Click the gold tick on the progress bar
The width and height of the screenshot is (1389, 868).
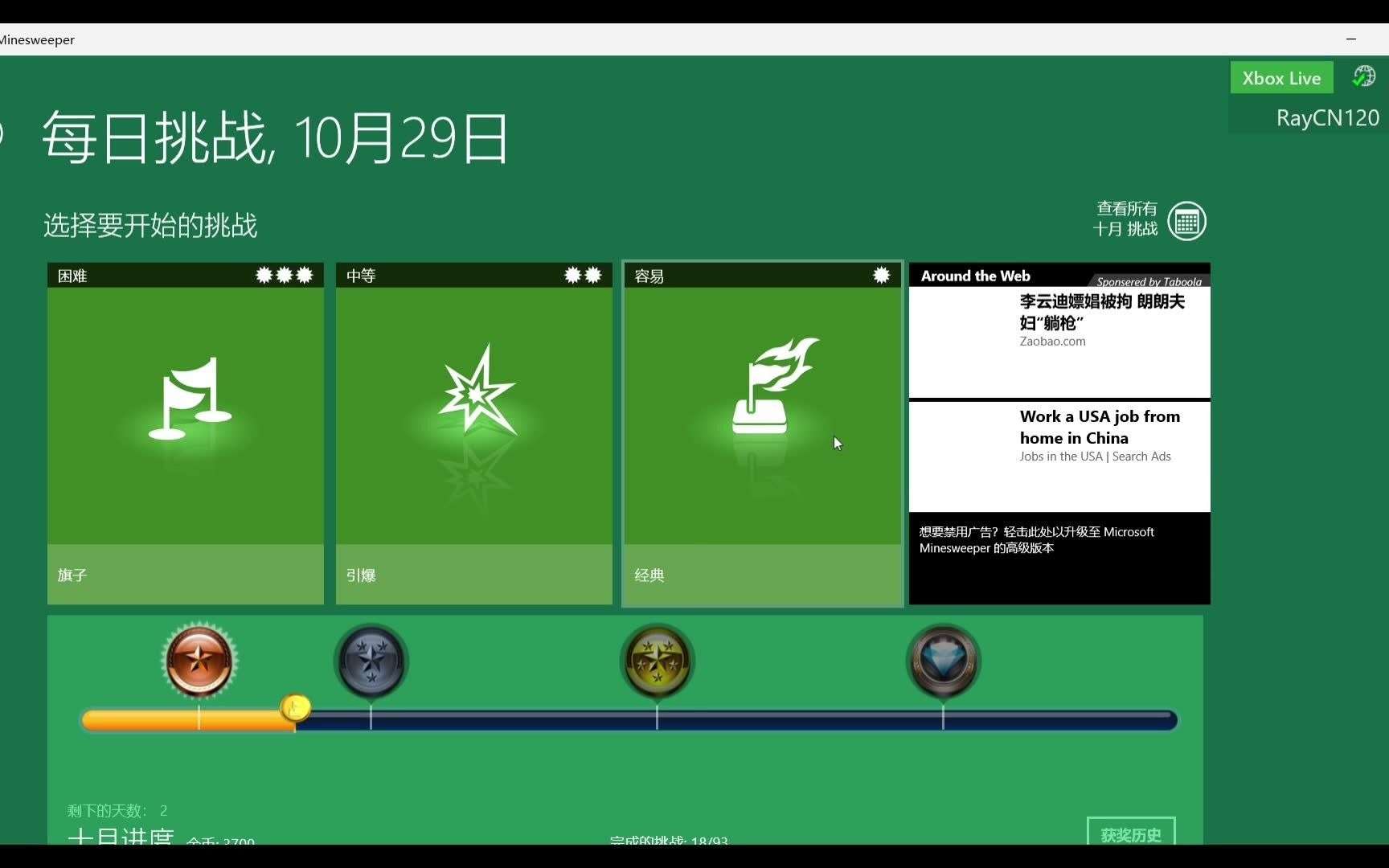[657, 718]
